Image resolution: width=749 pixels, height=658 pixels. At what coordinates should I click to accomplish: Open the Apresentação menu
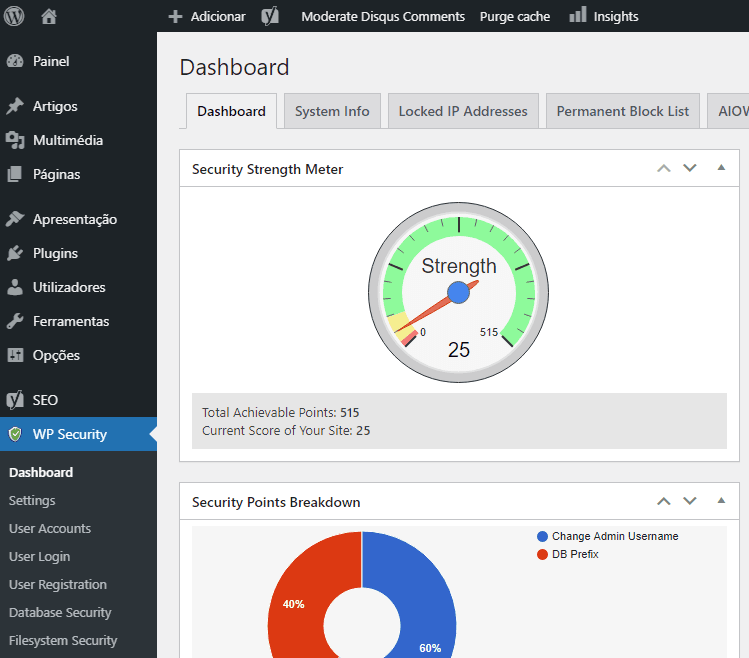[x=75, y=219]
